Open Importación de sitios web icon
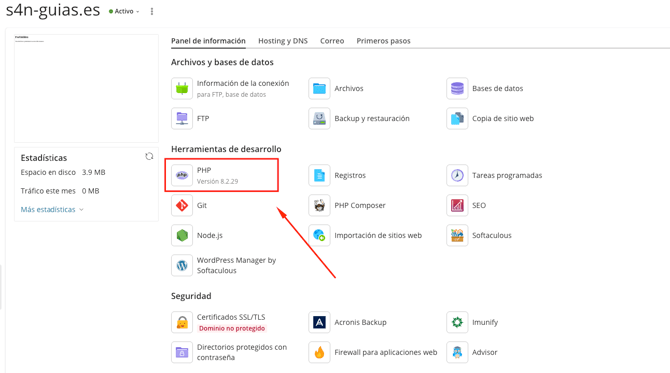The height and width of the screenshot is (373, 670). [319, 235]
